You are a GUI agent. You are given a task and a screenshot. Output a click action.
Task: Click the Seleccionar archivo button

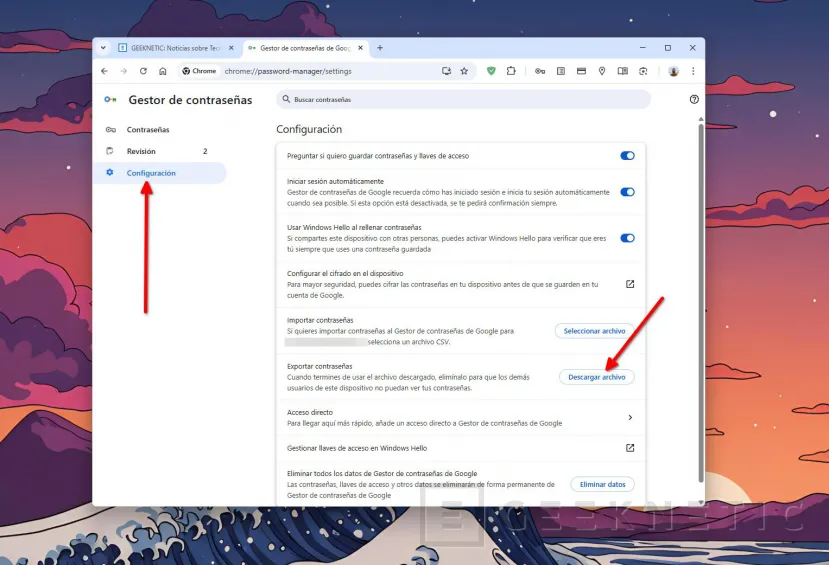[x=594, y=331]
